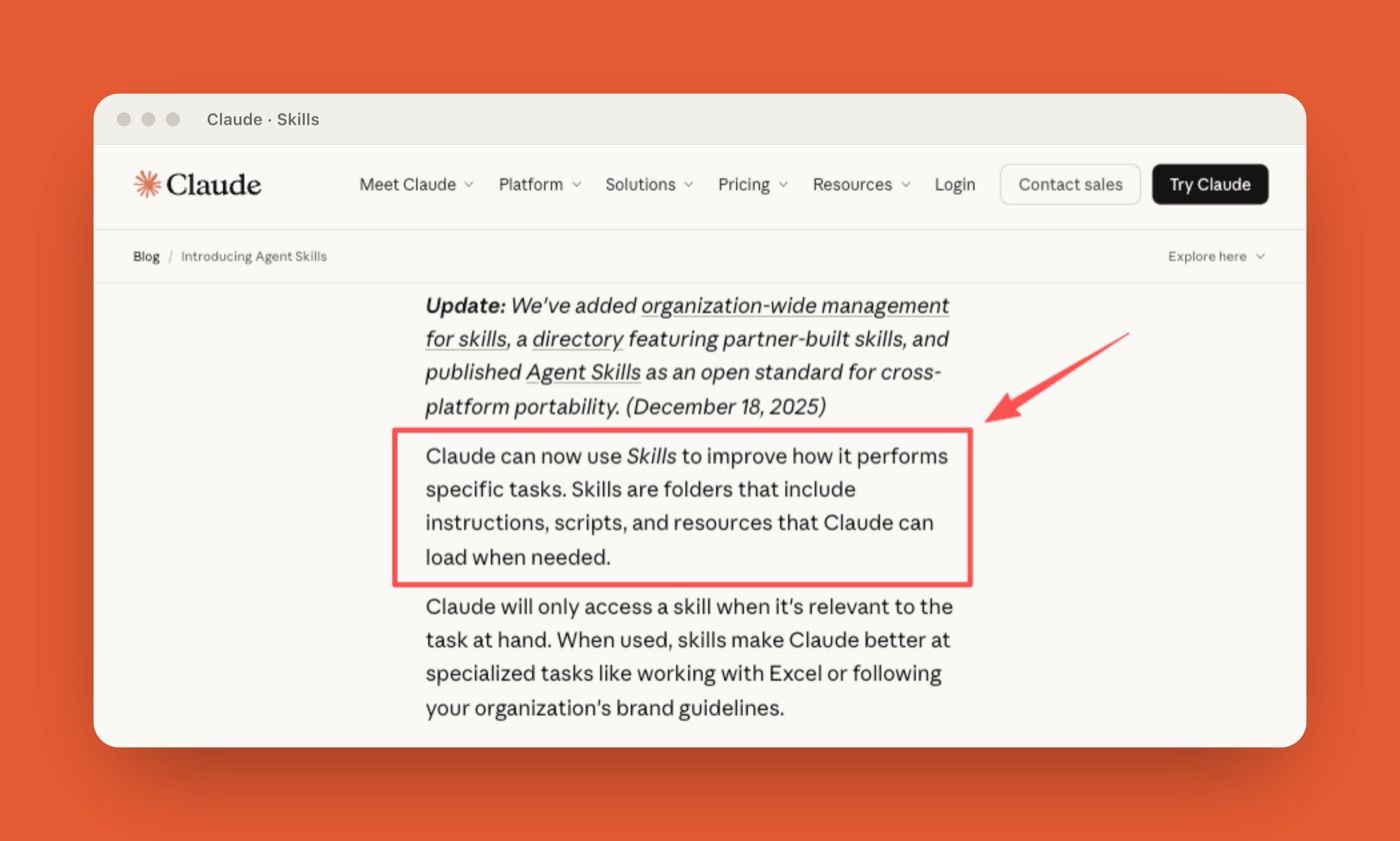The height and width of the screenshot is (841, 1400).
Task: Open the organization-wide management for skills link
Action: (688, 322)
